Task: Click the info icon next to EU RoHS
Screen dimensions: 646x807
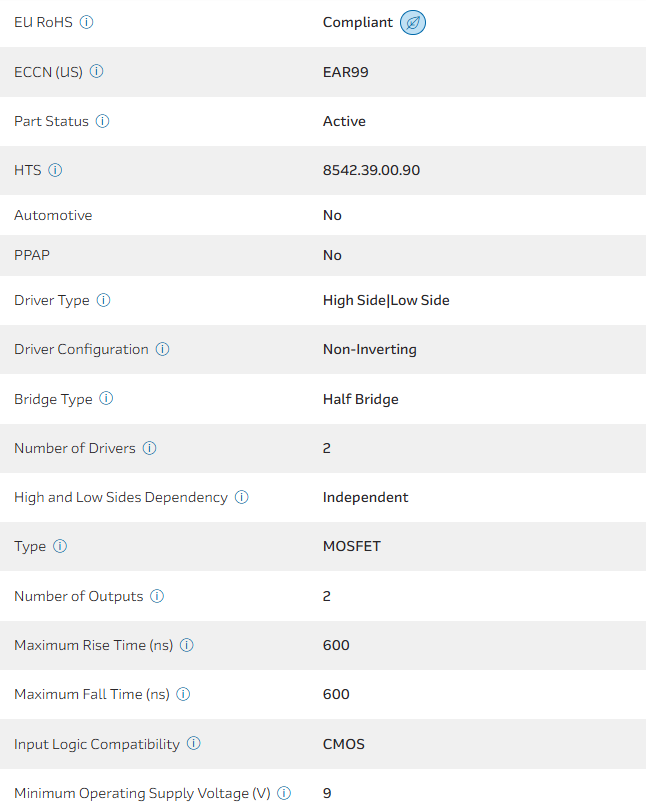Action: pos(86,22)
